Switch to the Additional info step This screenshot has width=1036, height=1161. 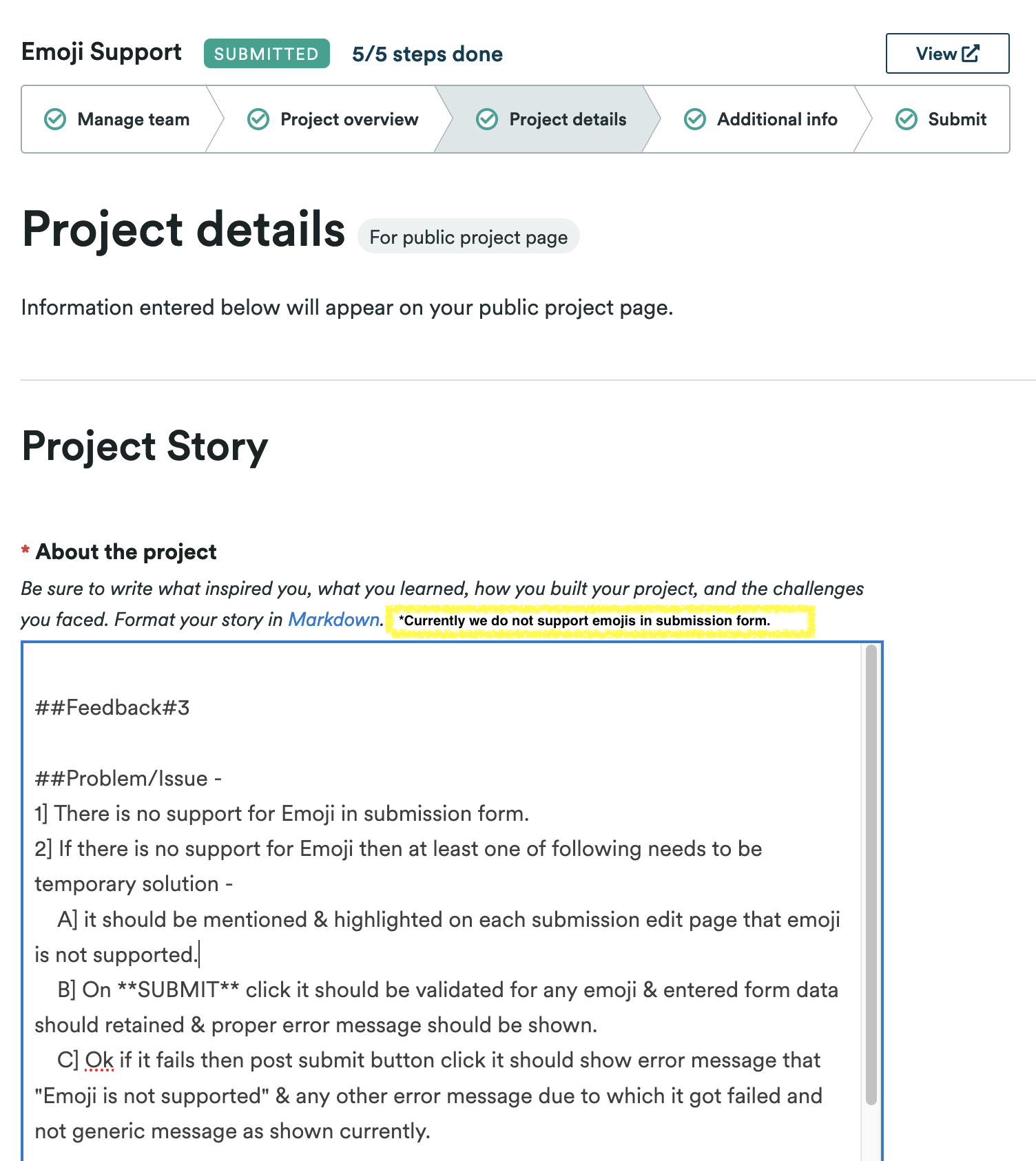(777, 119)
